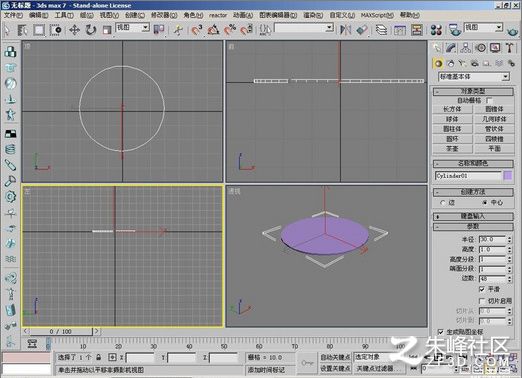Select the Cameras category icon
This screenshot has width=522, height=378.
click(x=474, y=63)
